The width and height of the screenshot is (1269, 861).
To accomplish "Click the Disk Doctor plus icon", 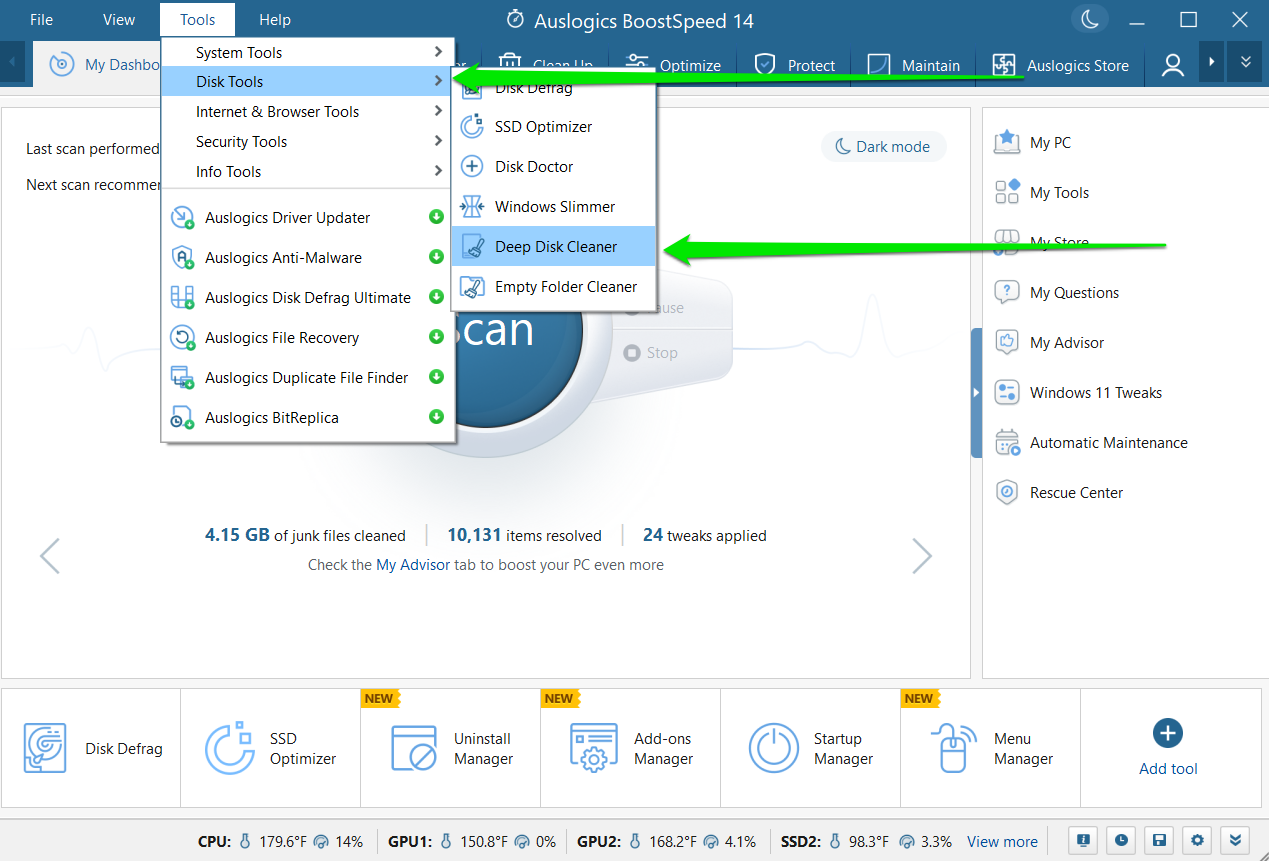I will coord(472,167).
